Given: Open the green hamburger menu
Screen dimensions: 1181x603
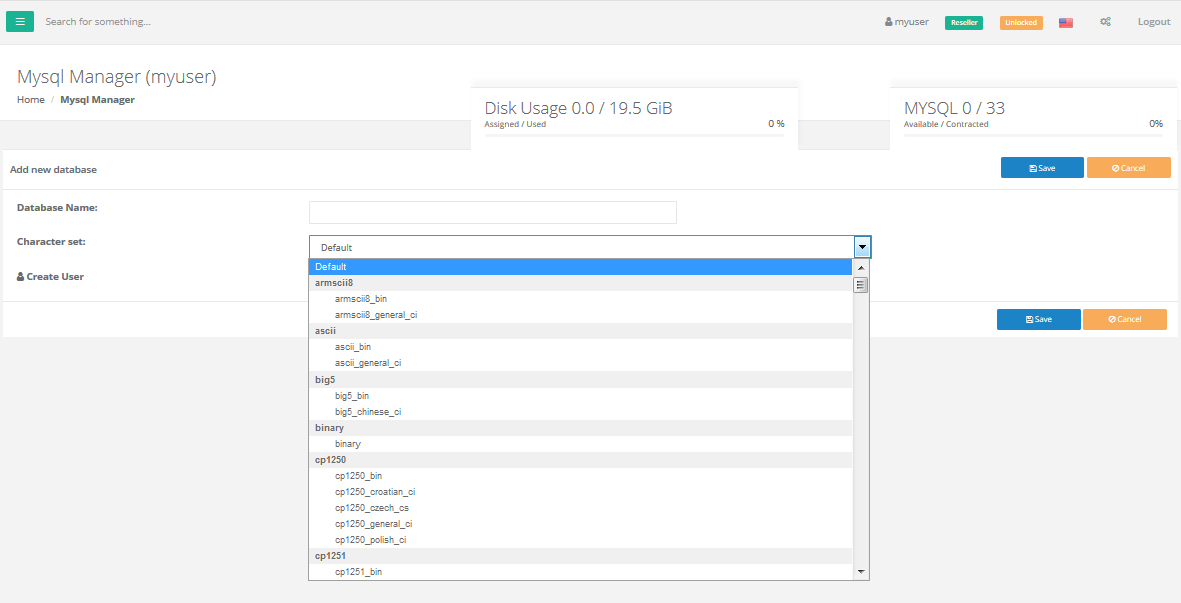Looking at the screenshot, I should point(20,22).
